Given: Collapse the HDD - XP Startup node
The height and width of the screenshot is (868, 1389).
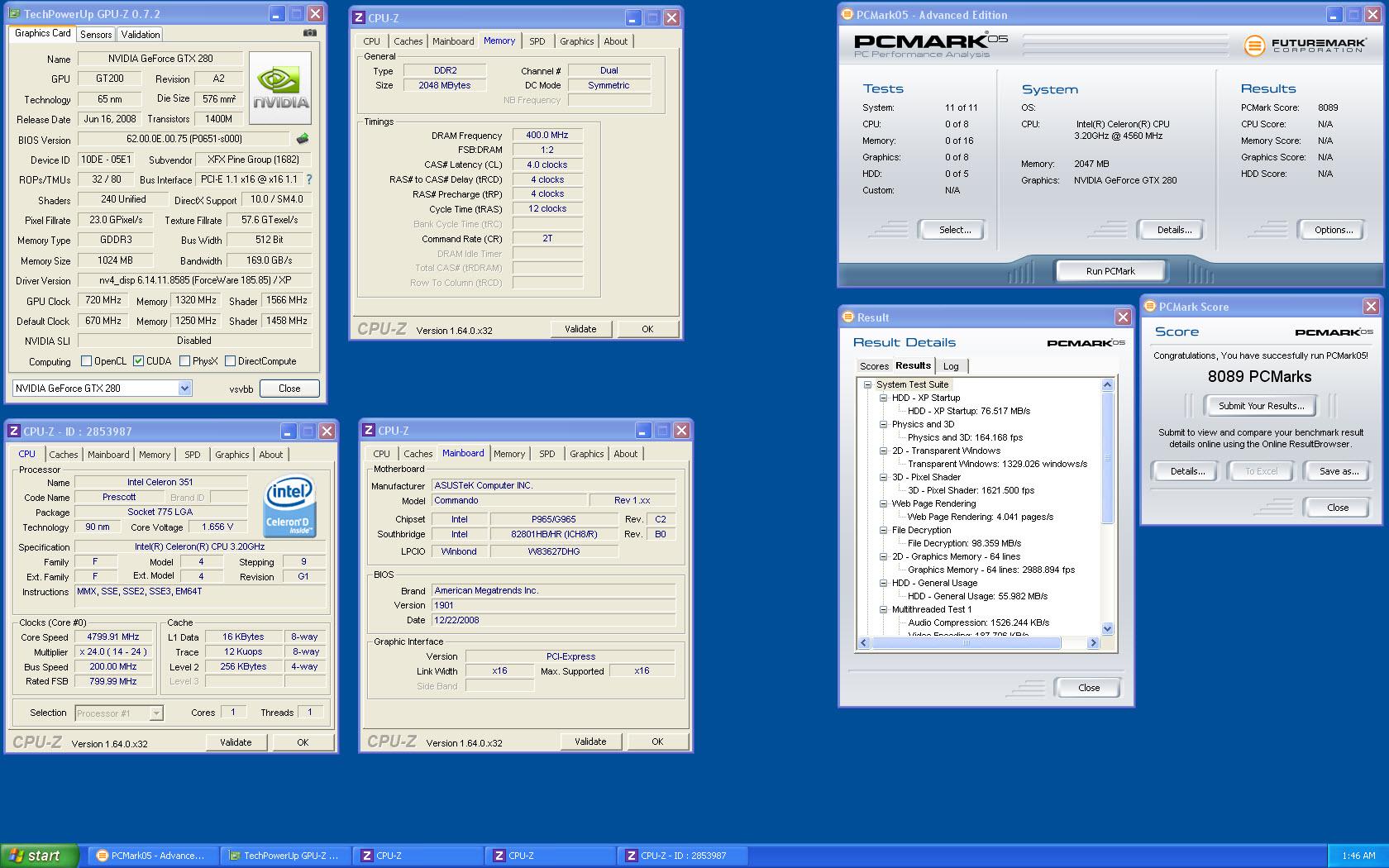Looking at the screenshot, I should [x=883, y=398].
